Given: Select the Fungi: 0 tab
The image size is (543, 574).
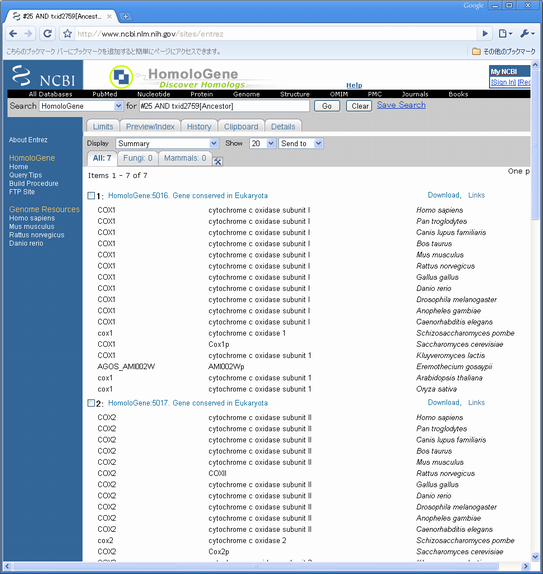Looking at the screenshot, I should tap(138, 158).
